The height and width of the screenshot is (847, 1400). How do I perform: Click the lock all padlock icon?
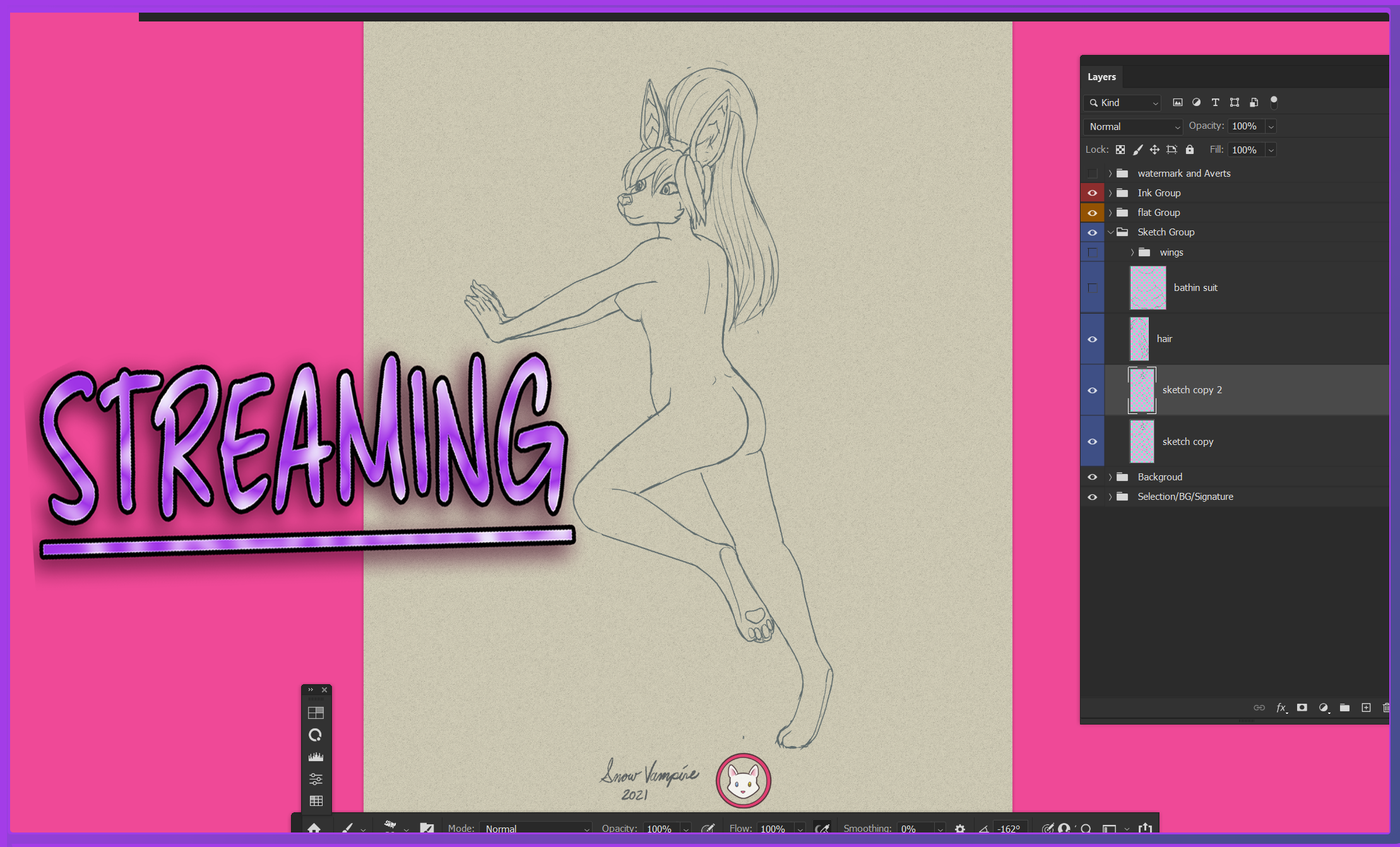tap(1190, 150)
